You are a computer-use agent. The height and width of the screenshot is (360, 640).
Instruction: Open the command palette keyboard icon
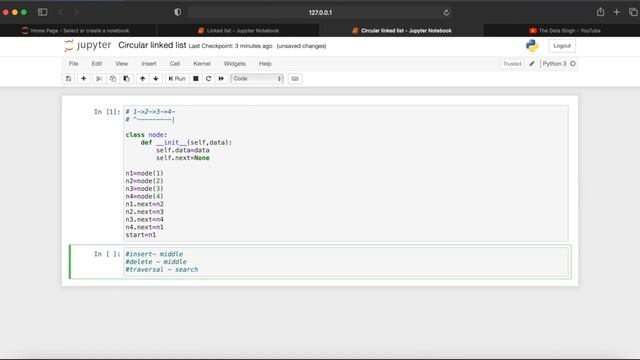[x=295, y=78]
